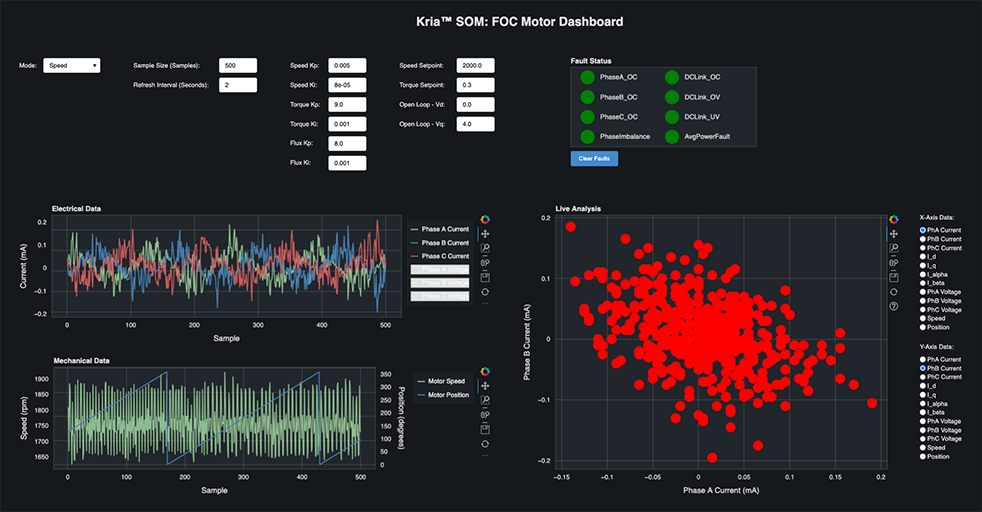Click the Speed Kp input field
The height and width of the screenshot is (512, 982).
point(347,66)
